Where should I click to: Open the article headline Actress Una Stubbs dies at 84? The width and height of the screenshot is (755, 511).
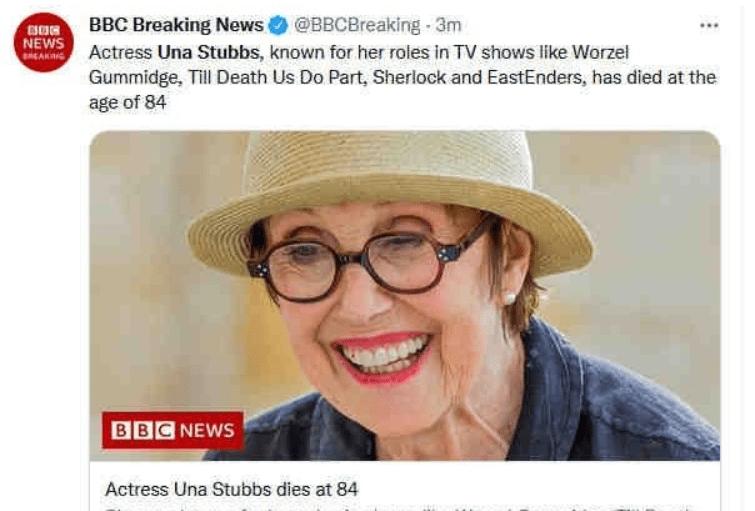pyautogui.click(x=232, y=489)
